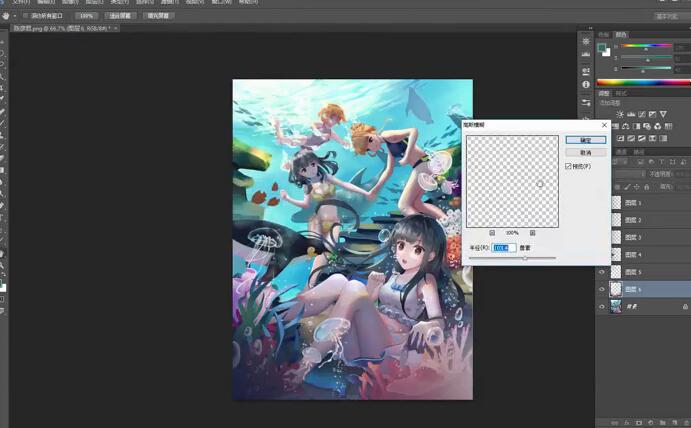Zoom out the blur dialog preview
The height and width of the screenshot is (428, 691).
[492, 233]
